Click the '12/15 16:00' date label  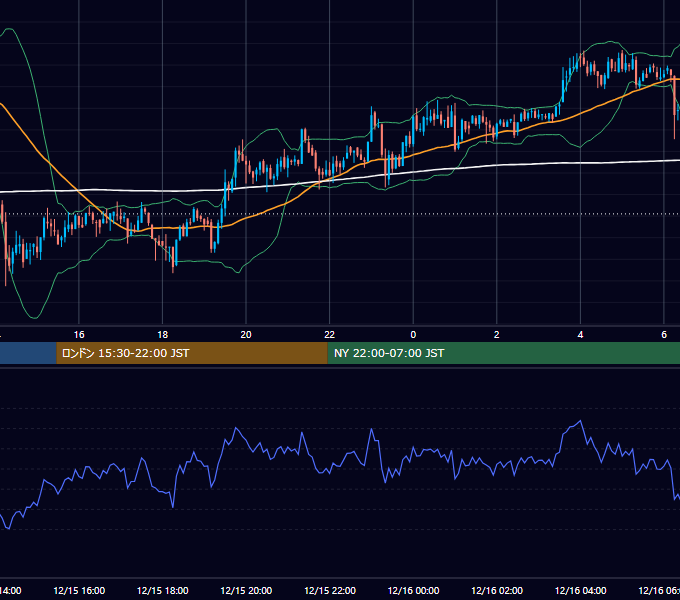click(x=79, y=590)
